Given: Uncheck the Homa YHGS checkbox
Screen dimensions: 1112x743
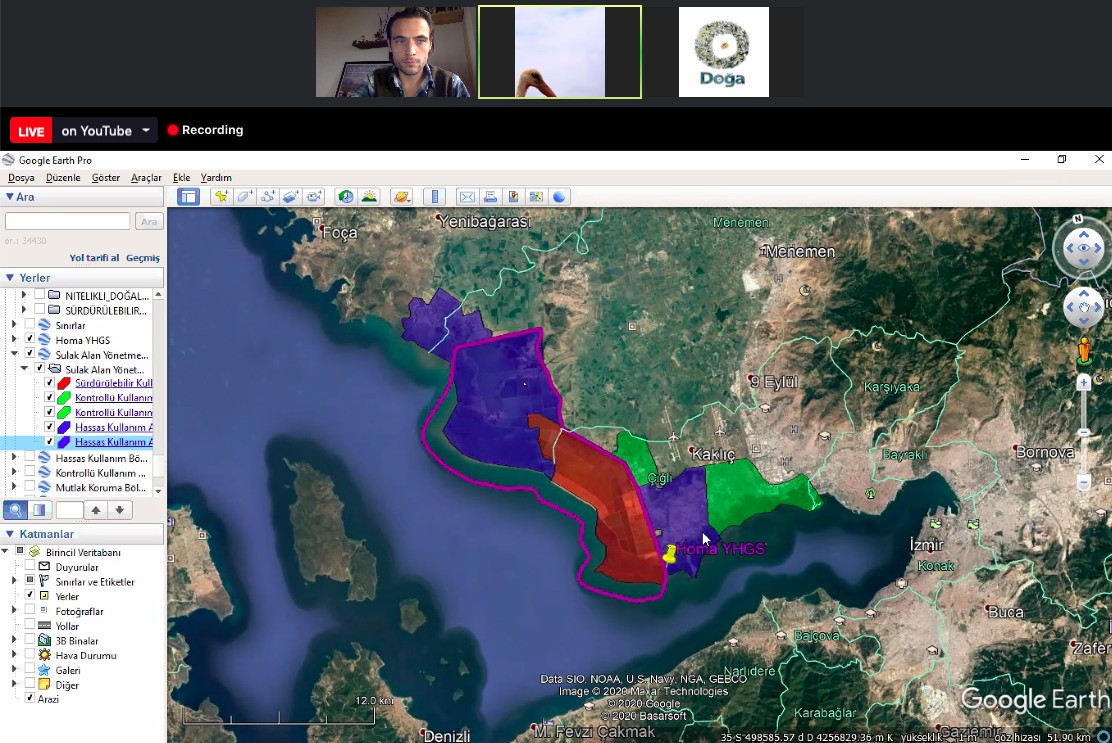Looking at the screenshot, I should pyautogui.click(x=30, y=340).
